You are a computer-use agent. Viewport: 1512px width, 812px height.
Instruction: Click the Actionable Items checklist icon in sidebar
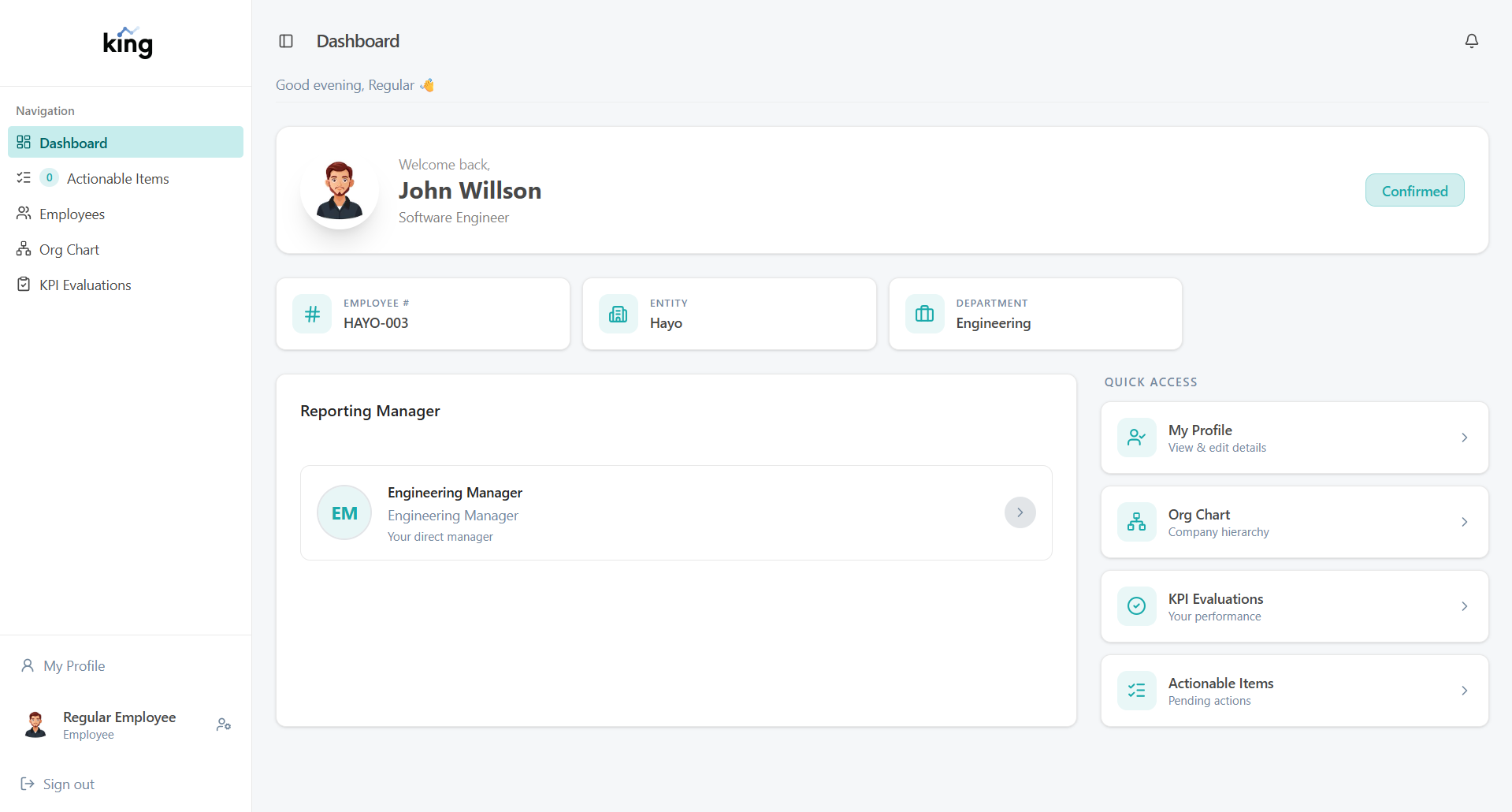[x=24, y=177]
